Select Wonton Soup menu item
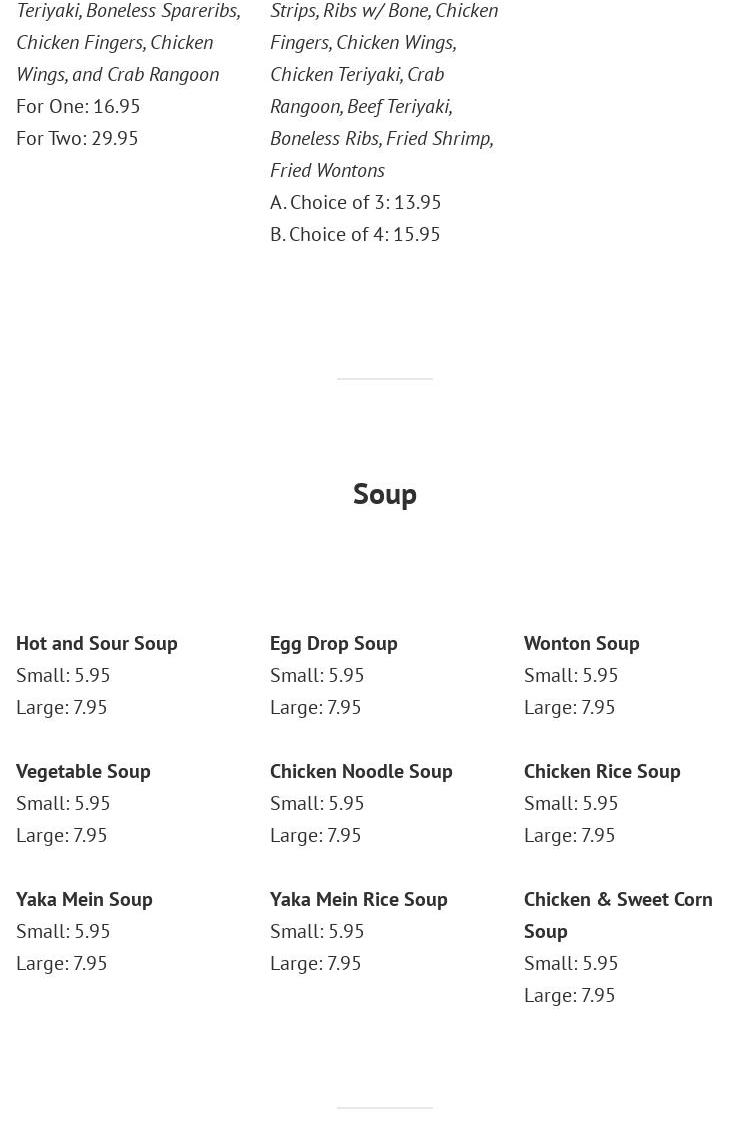This screenshot has width=750, height=1126. click(x=581, y=643)
